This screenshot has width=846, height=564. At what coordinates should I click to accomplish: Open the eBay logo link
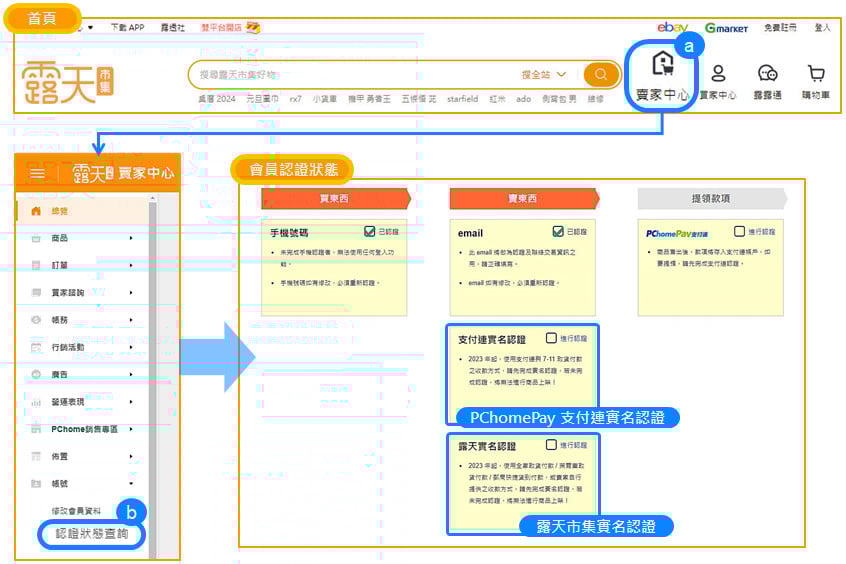point(672,28)
